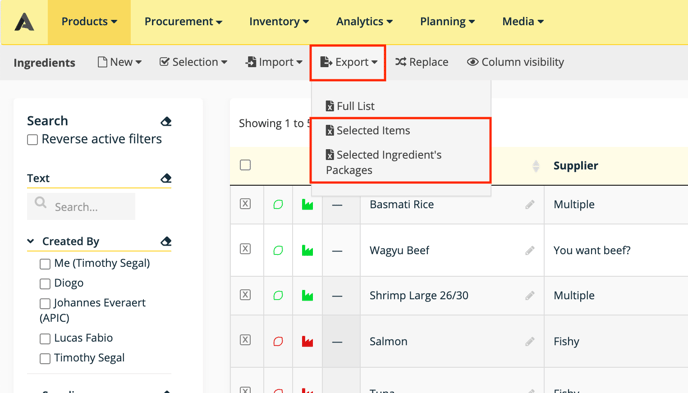Click Shrimp Large green status circle
Screen dimensions: 688x393
(278, 296)
